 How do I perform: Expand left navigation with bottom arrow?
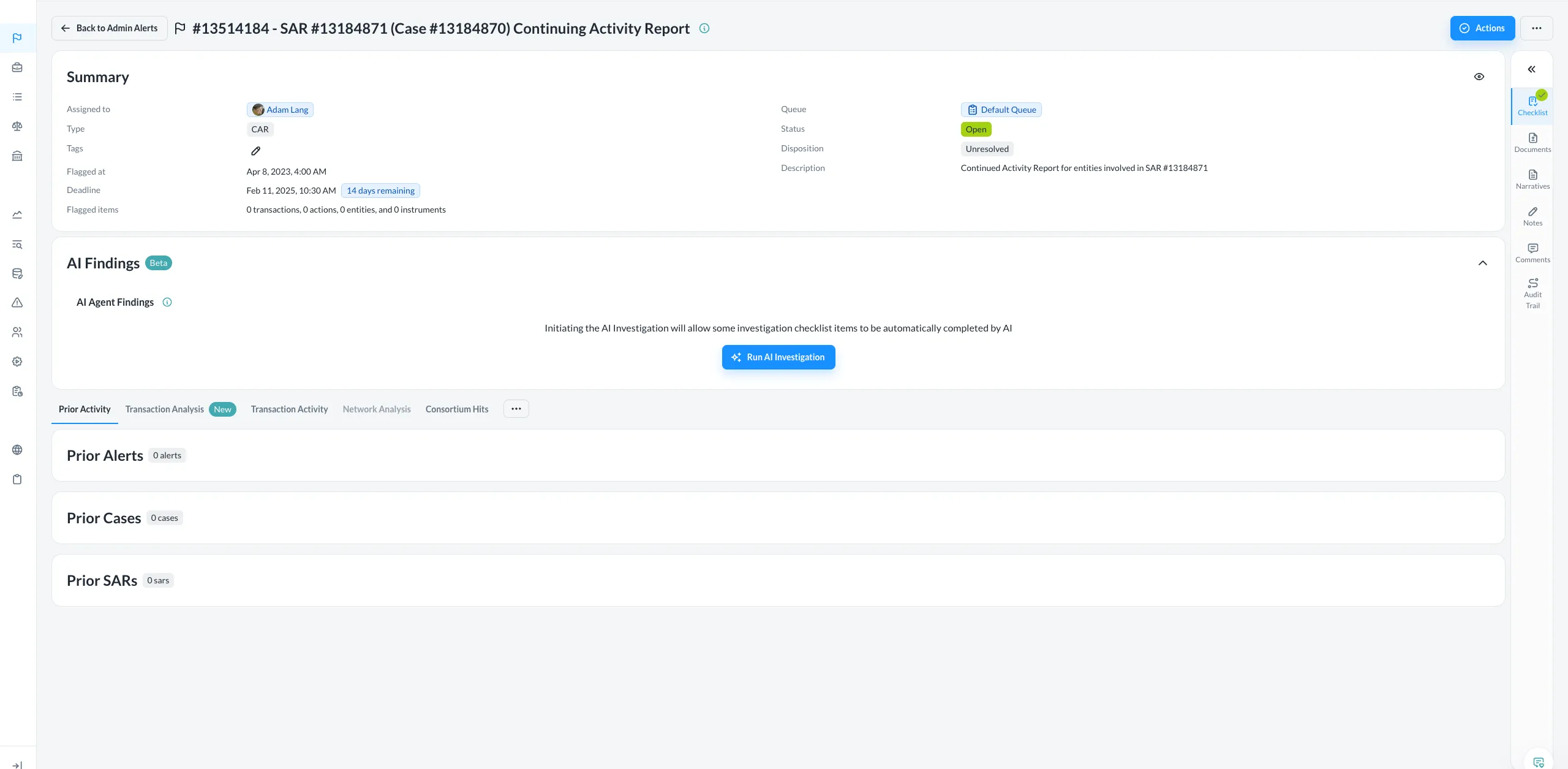click(x=17, y=764)
